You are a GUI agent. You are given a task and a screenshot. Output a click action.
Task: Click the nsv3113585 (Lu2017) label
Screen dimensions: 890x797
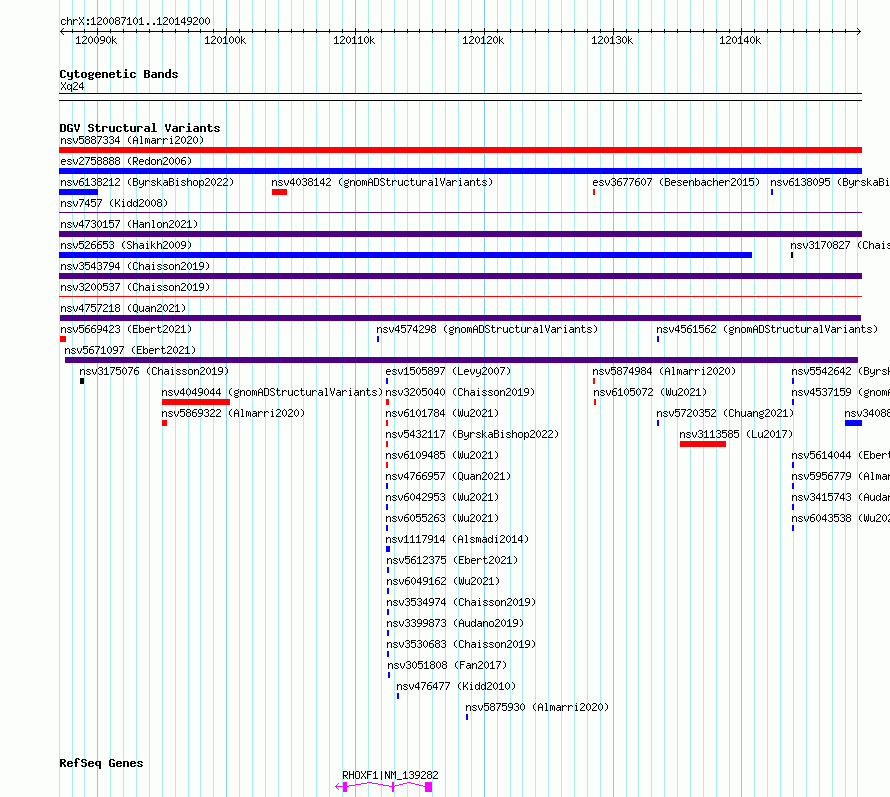pyautogui.click(x=736, y=434)
